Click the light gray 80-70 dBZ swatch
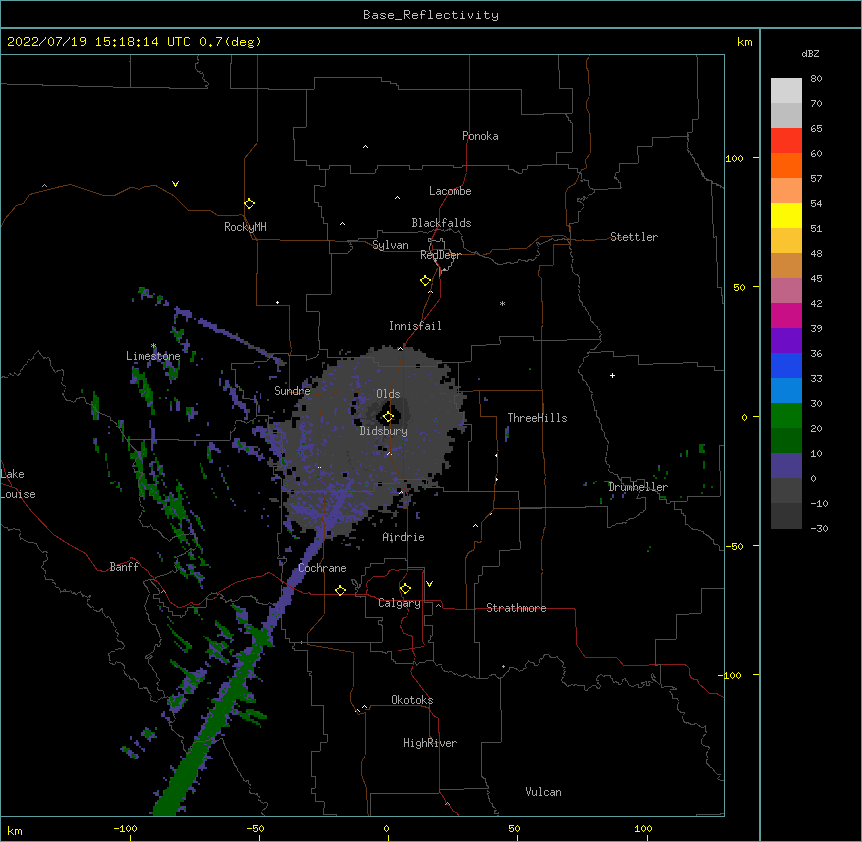The height and width of the screenshot is (842, 862). 786,91
